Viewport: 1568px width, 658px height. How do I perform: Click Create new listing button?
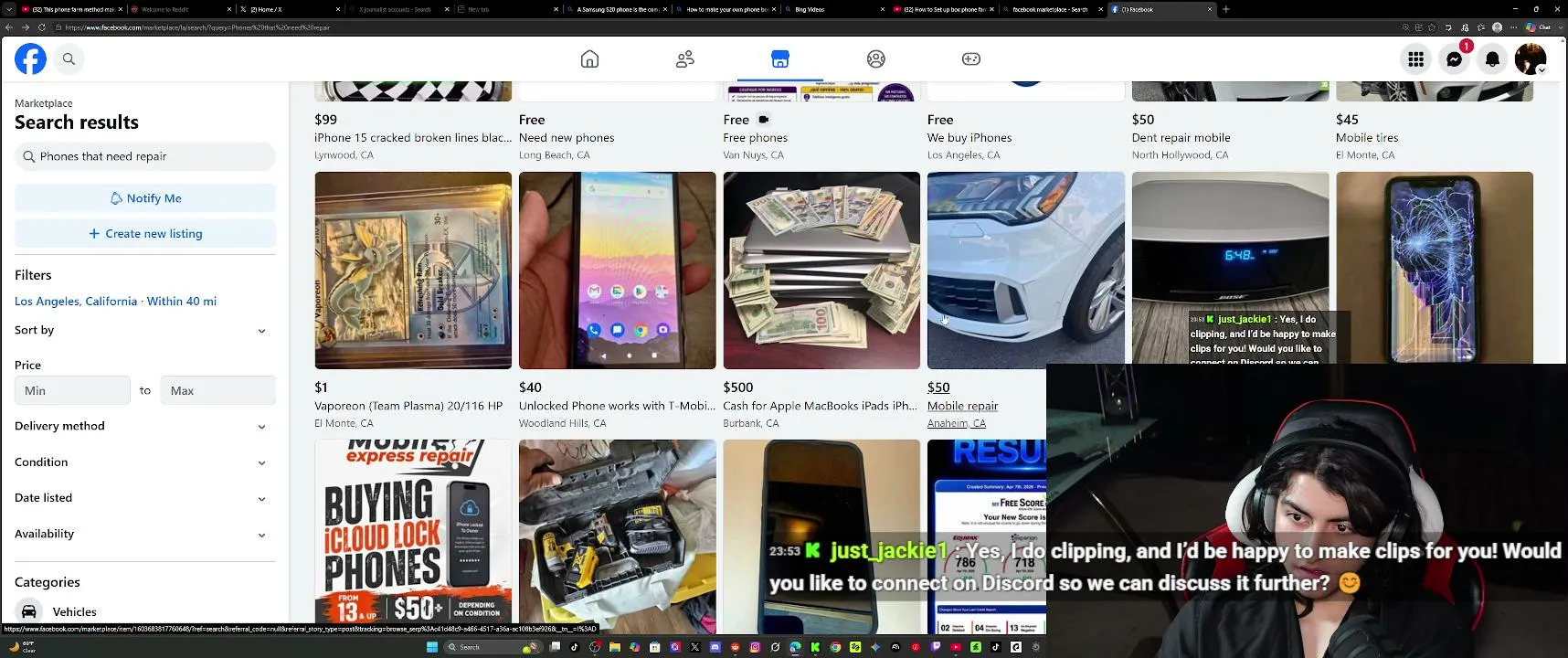click(x=145, y=234)
